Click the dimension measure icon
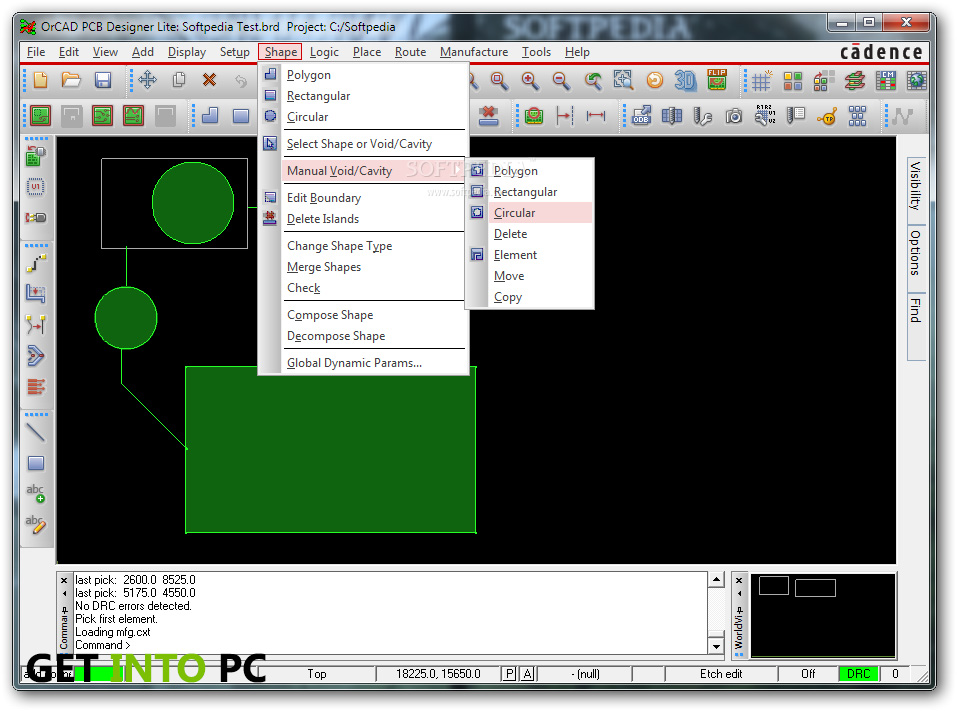The width and height of the screenshot is (957, 711). [596, 115]
